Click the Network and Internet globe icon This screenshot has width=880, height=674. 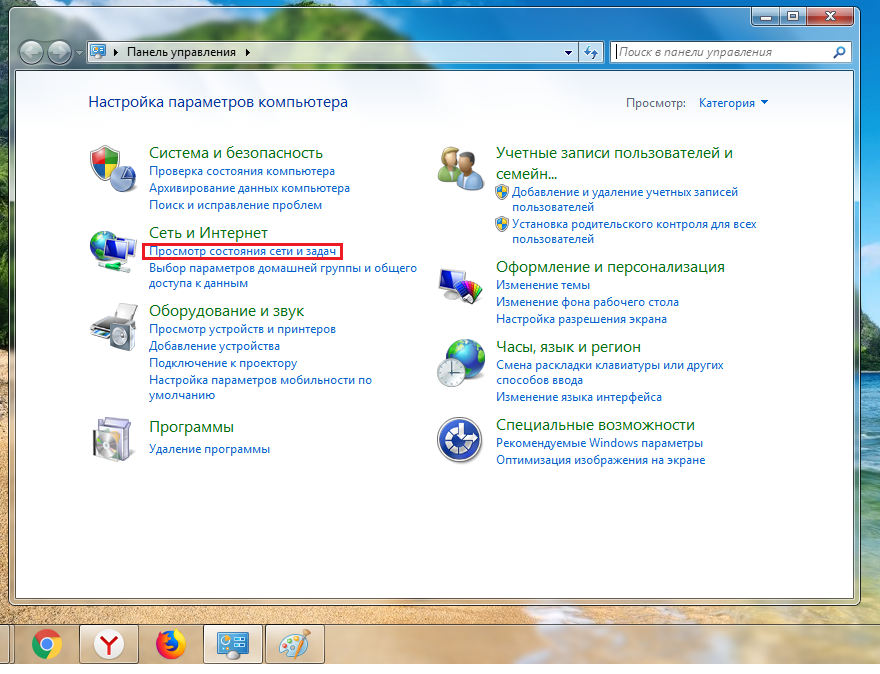point(112,250)
